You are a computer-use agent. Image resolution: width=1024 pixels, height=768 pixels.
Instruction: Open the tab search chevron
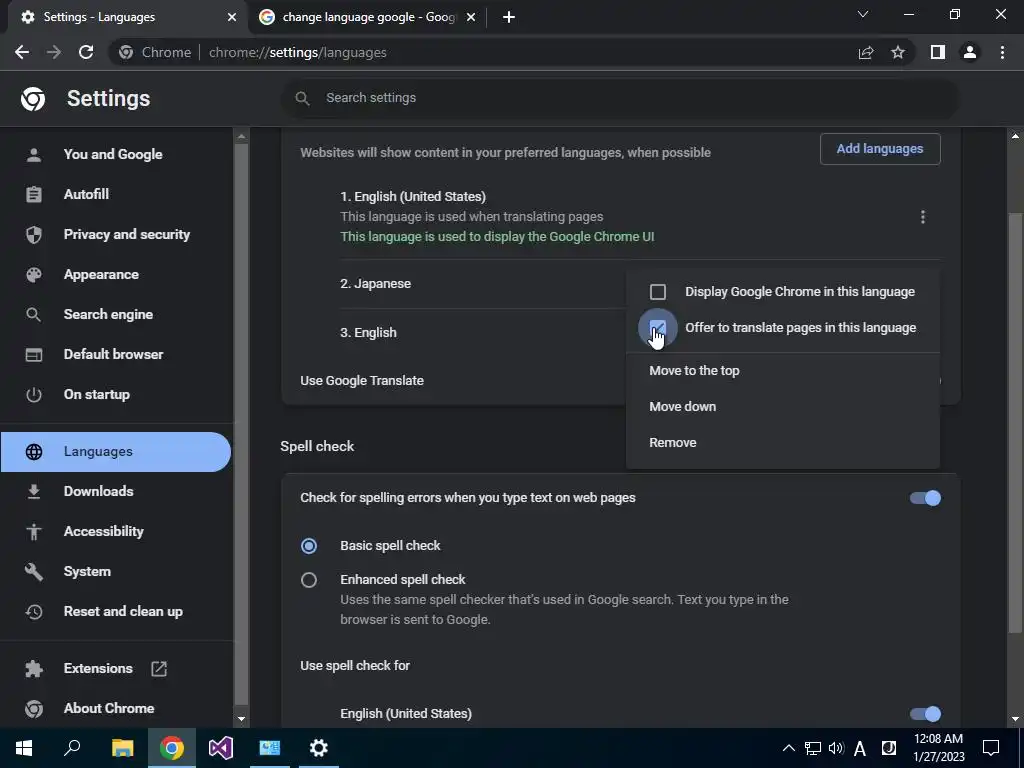pyautogui.click(x=863, y=14)
